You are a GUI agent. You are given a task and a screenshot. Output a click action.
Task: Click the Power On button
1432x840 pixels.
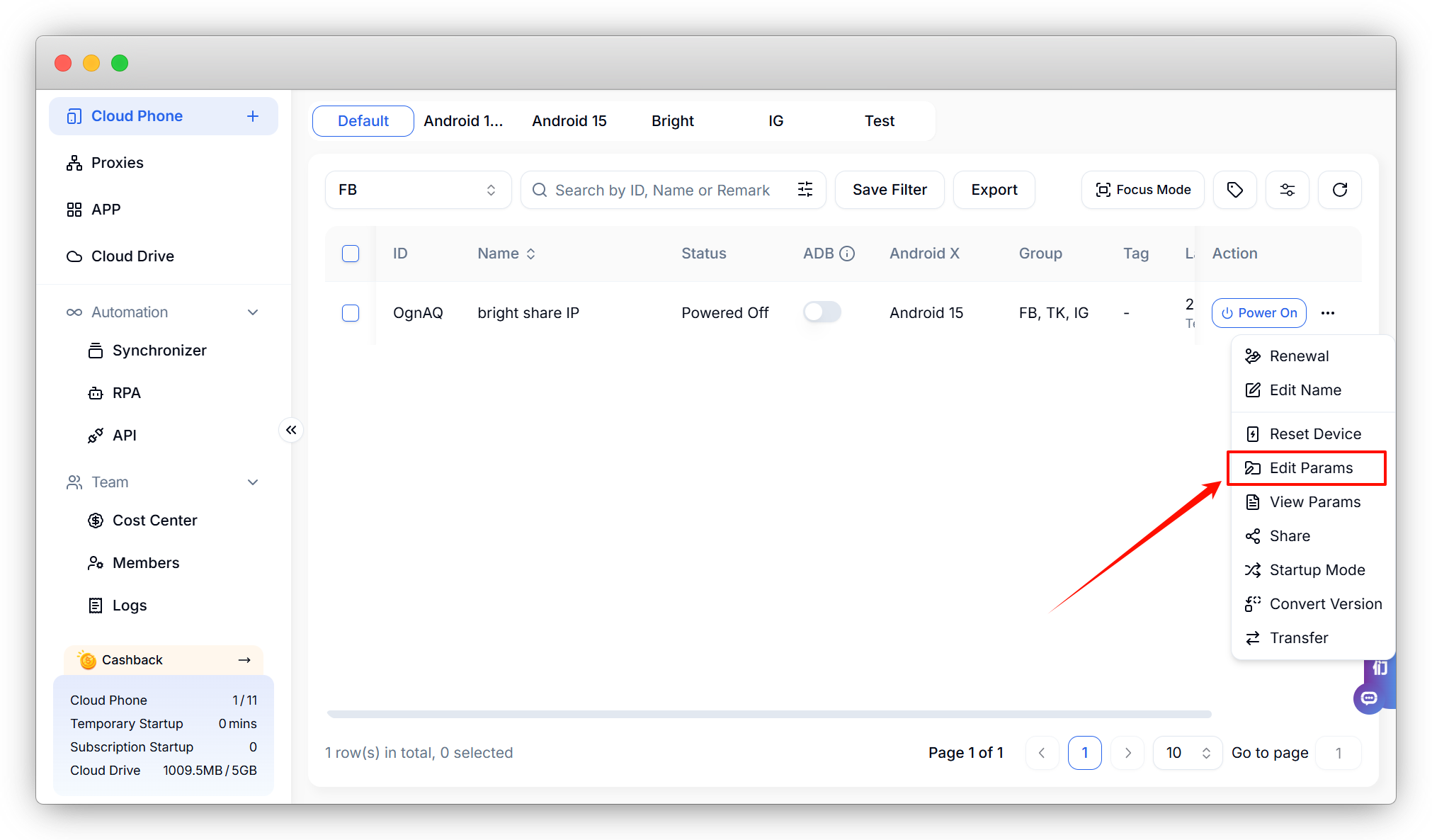click(x=1258, y=313)
